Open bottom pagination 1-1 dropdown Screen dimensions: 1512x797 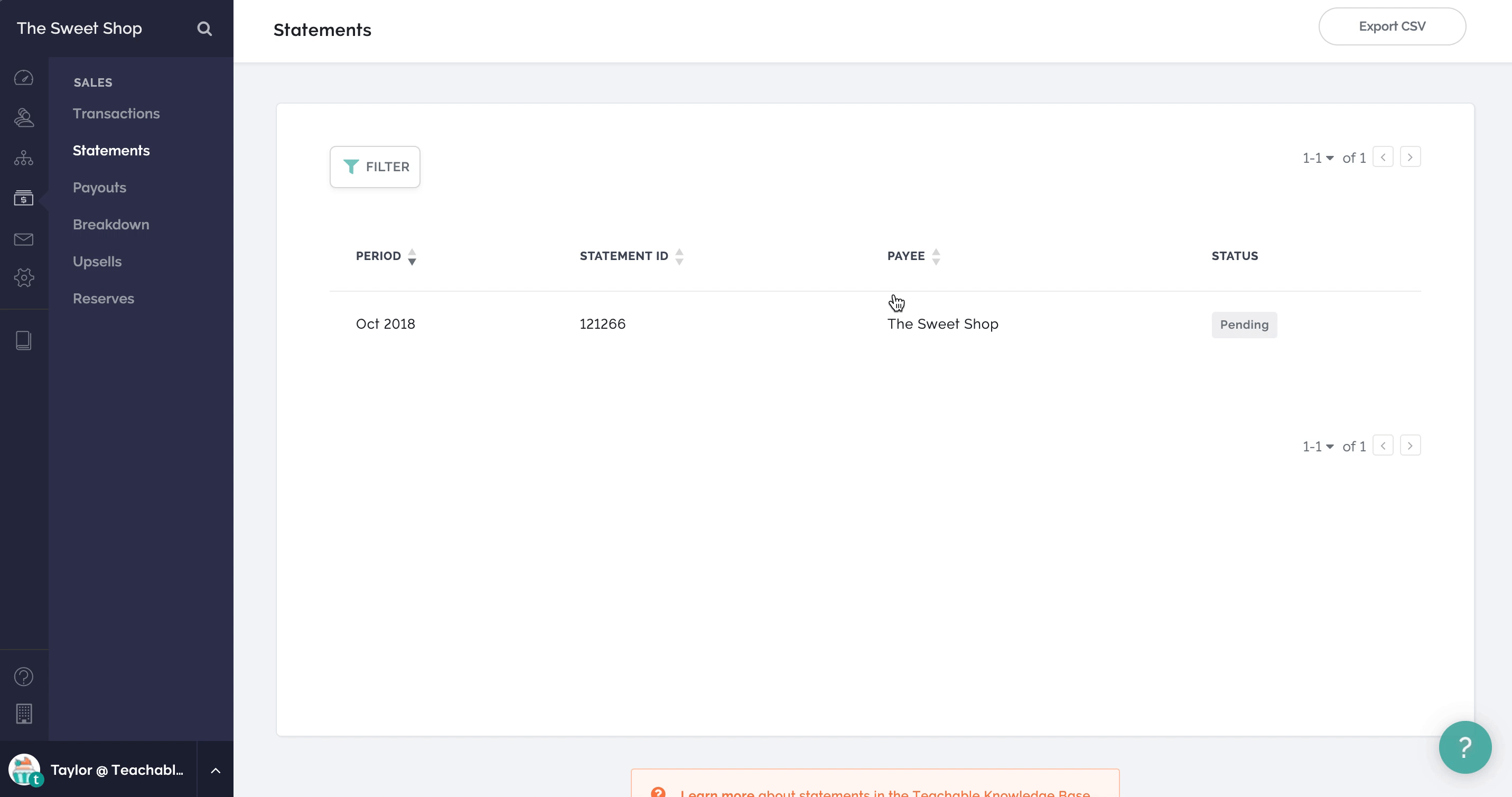pyautogui.click(x=1318, y=447)
